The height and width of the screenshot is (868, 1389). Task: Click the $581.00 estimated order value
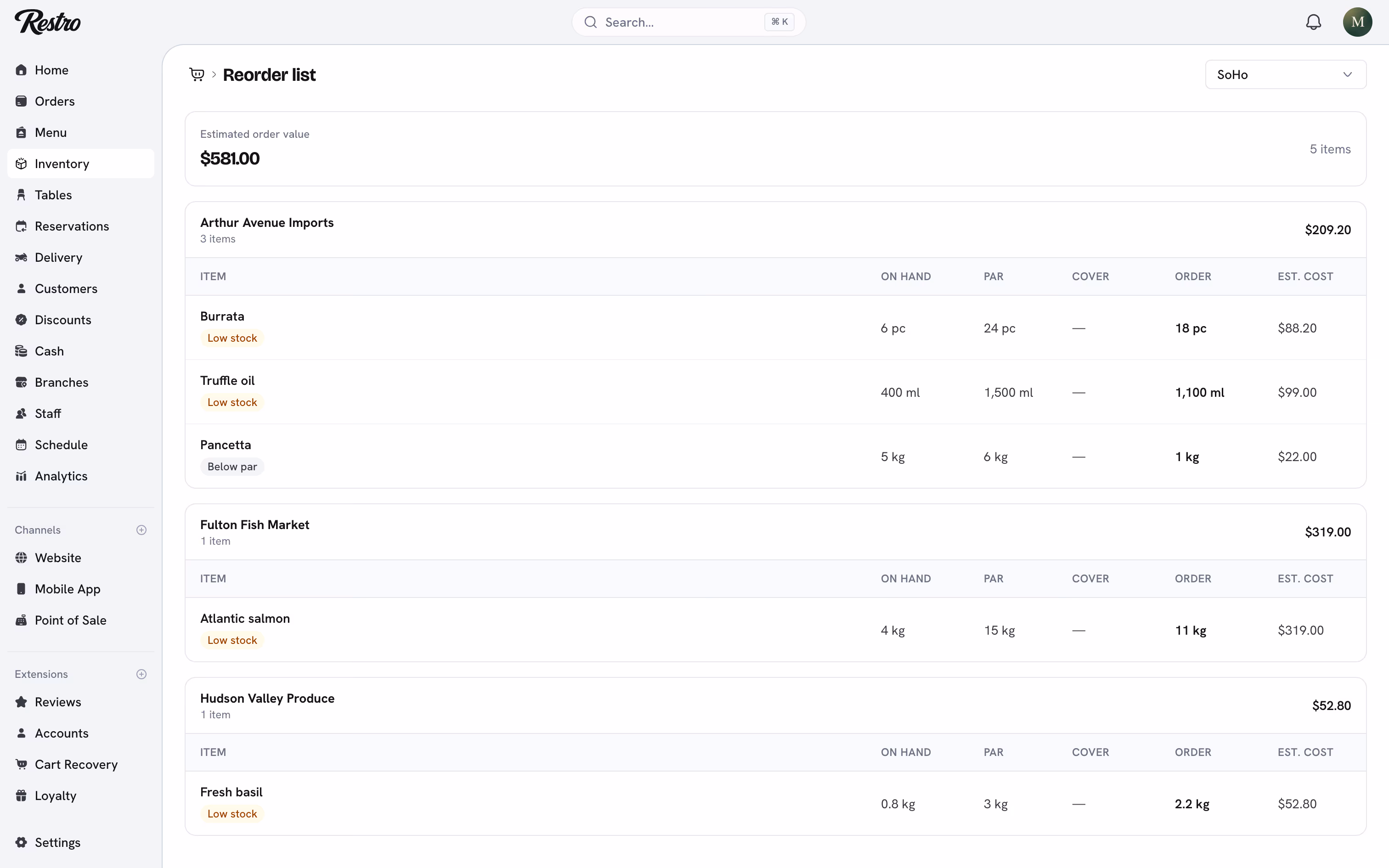pyautogui.click(x=230, y=158)
